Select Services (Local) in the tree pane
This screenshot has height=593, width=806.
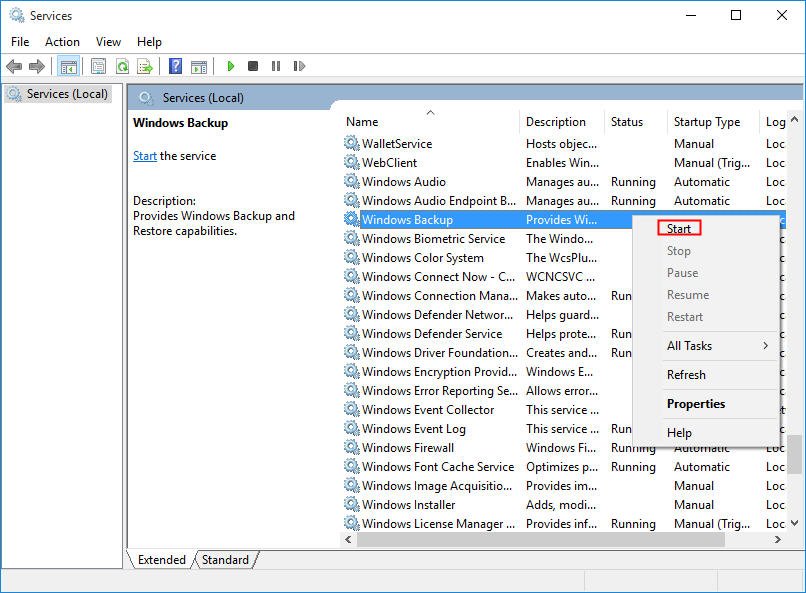(x=67, y=94)
